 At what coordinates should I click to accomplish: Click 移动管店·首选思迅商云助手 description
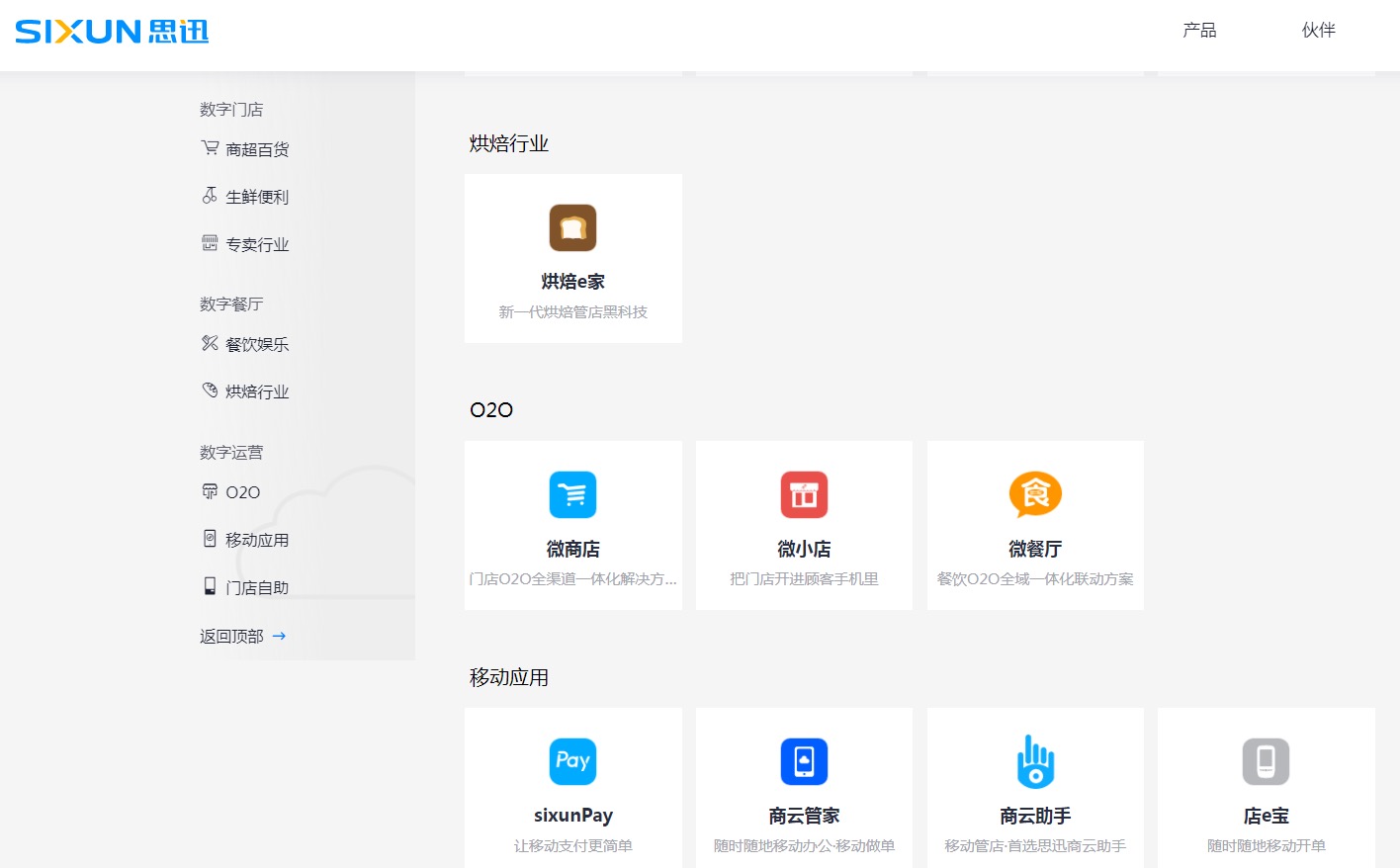[x=1035, y=845]
